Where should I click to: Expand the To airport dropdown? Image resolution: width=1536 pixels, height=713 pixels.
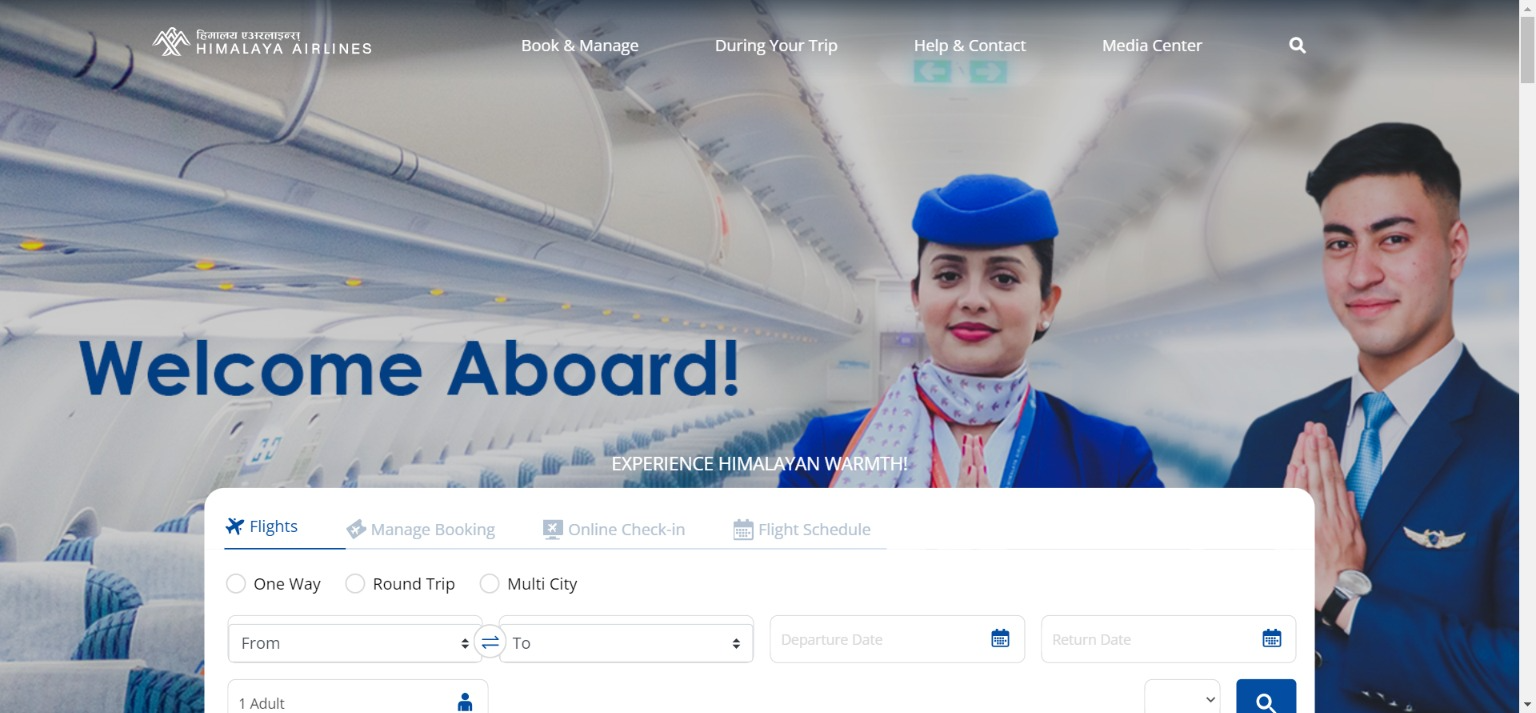tap(626, 643)
